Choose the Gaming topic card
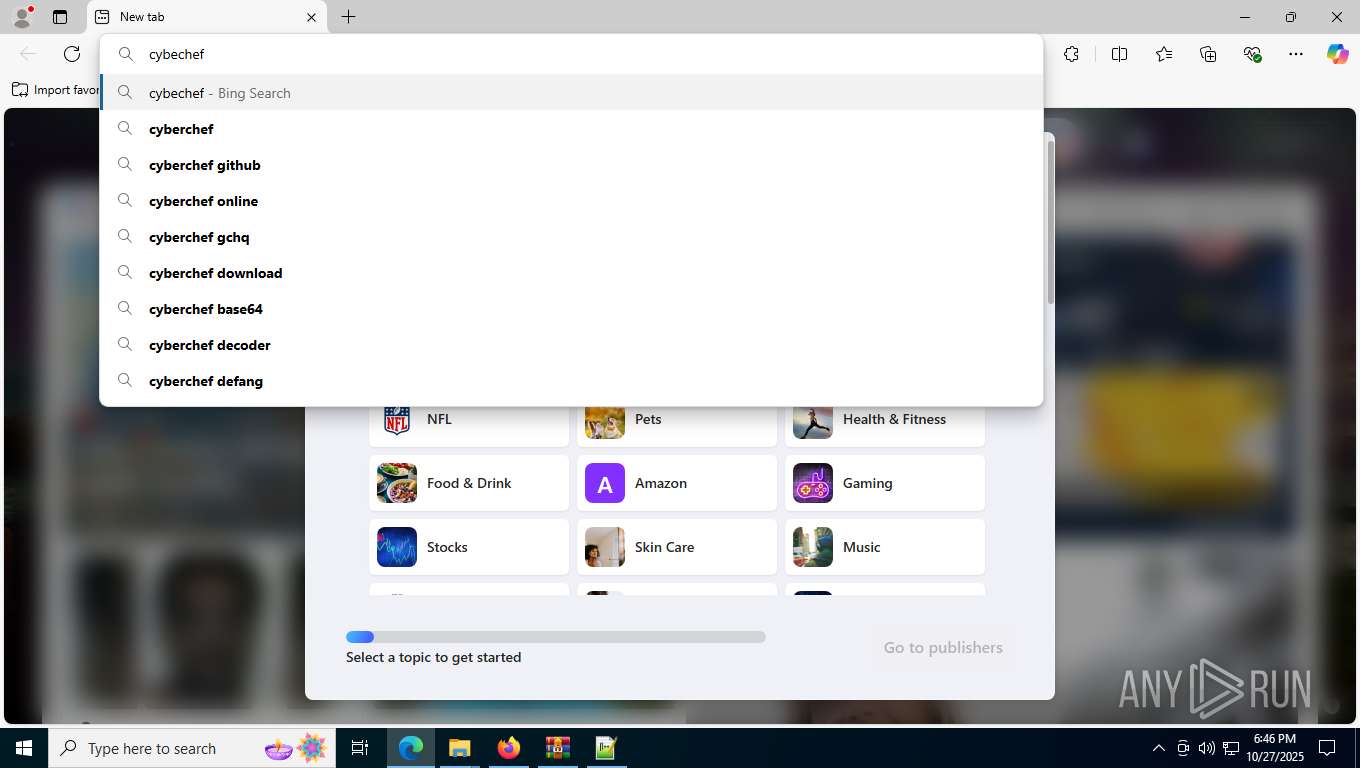Screen dimensions: 1360x768 coord(885,483)
